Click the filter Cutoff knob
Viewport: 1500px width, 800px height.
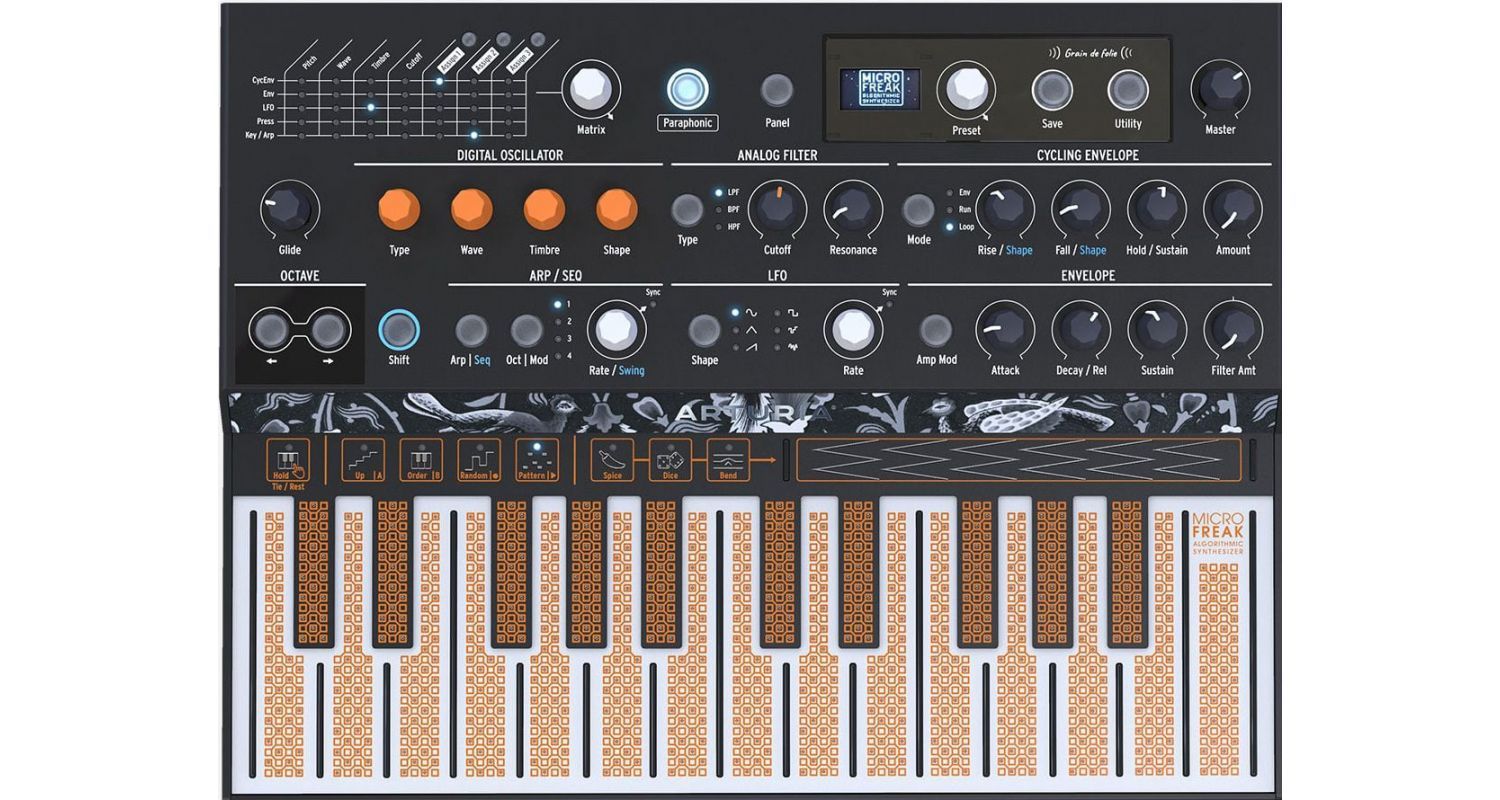777,209
